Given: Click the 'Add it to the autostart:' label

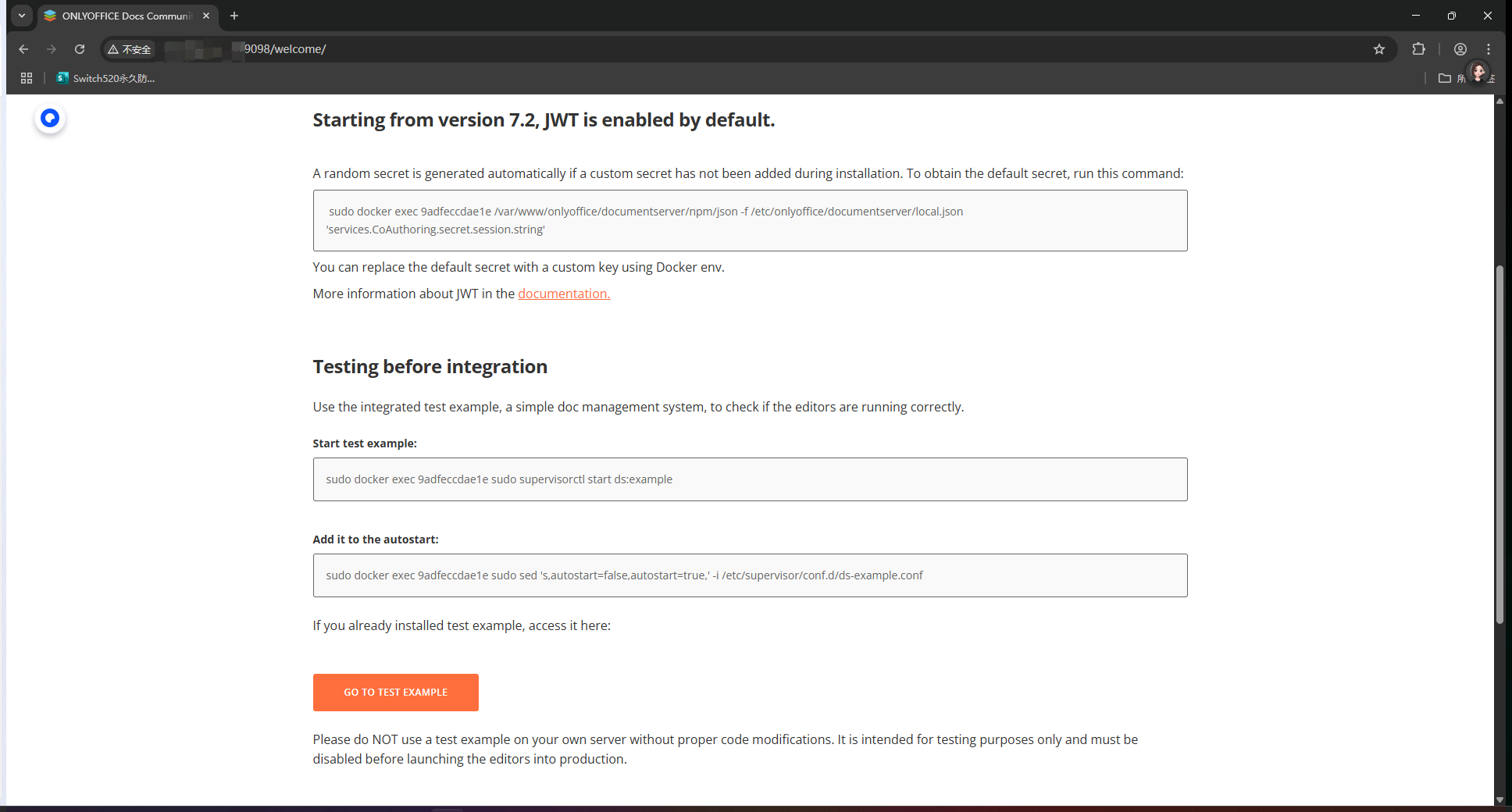Looking at the screenshot, I should 376,540.
